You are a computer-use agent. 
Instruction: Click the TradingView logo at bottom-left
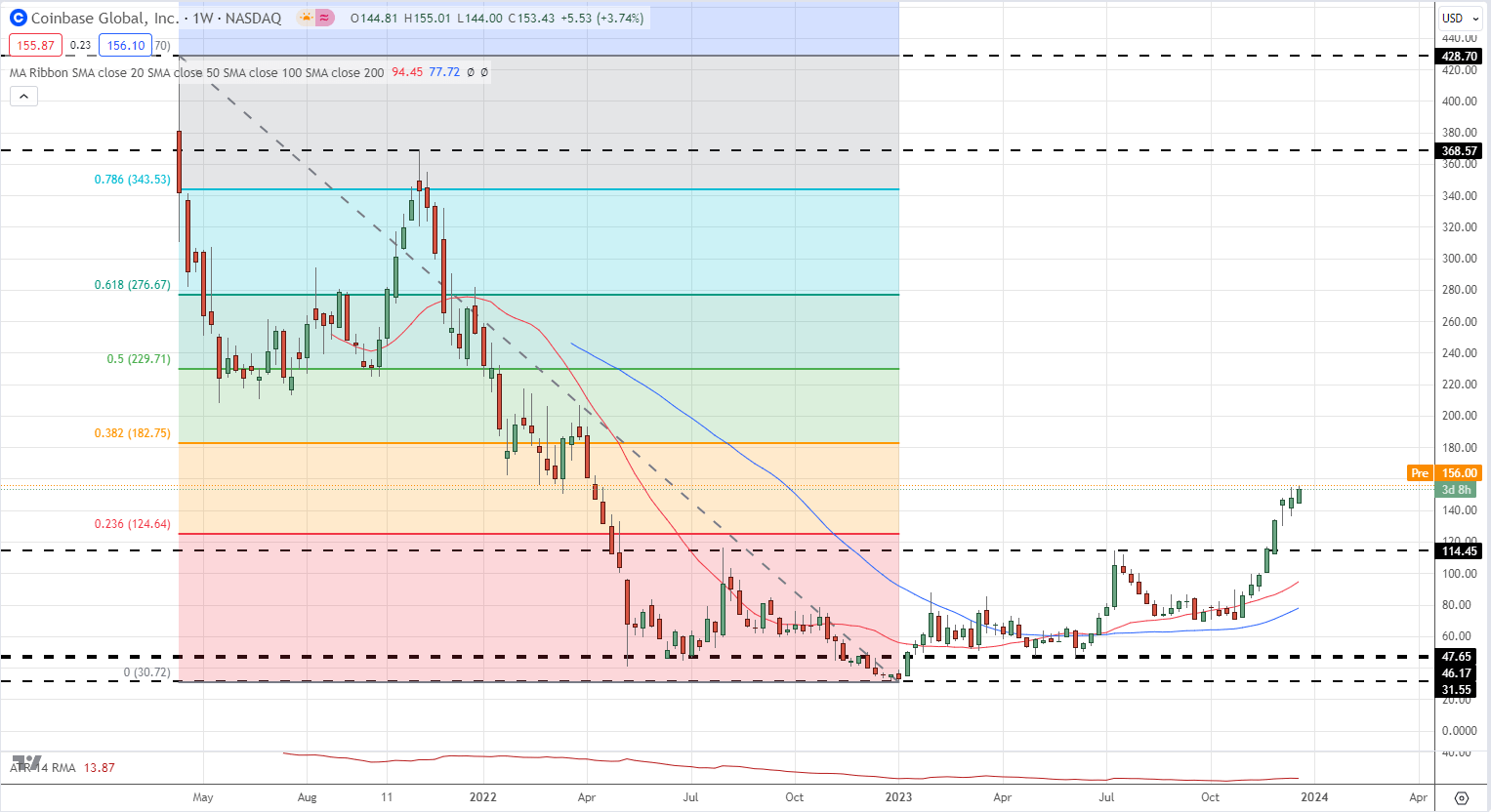tap(26, 762)
